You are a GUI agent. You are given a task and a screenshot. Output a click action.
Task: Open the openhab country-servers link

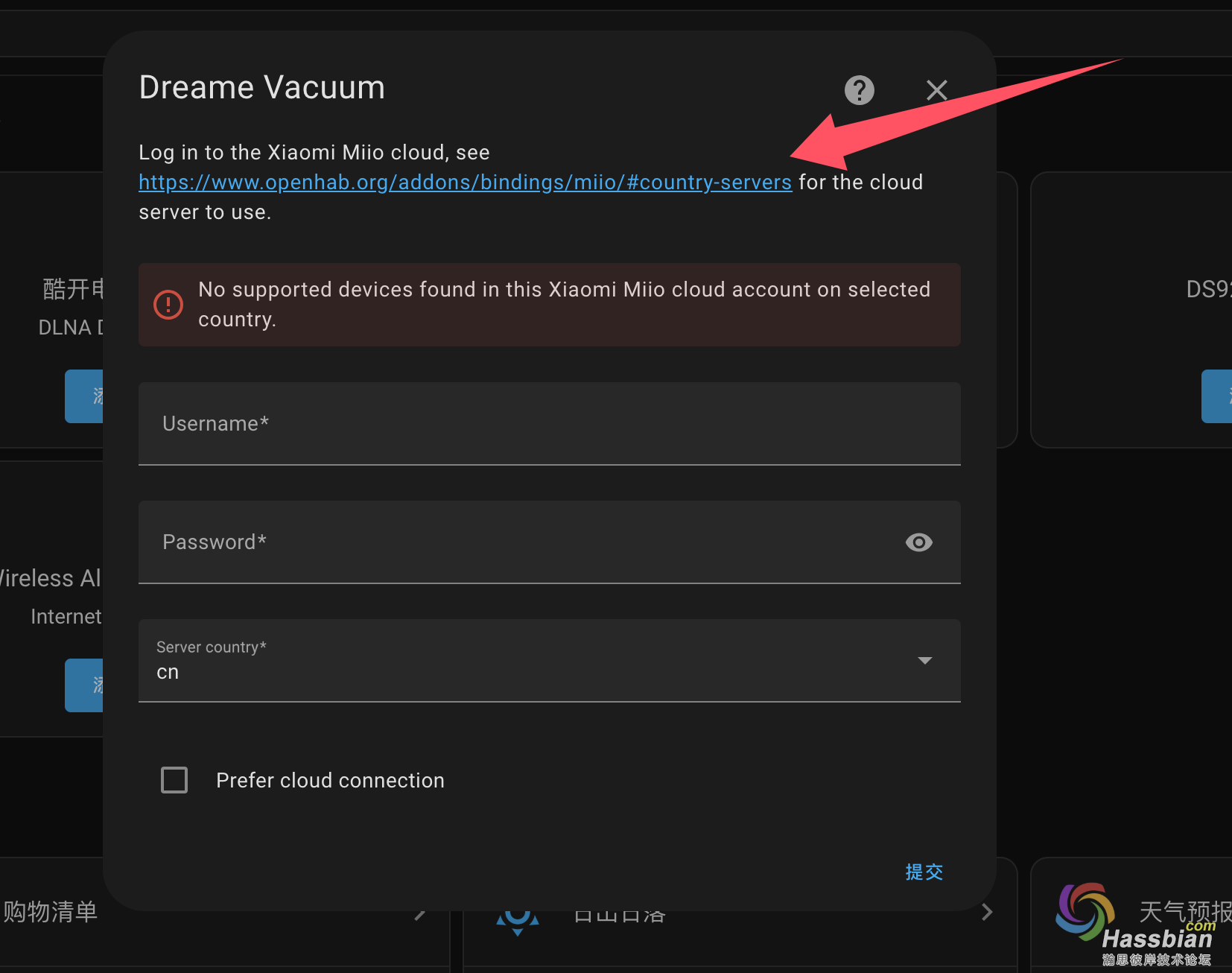click(465, 183)
